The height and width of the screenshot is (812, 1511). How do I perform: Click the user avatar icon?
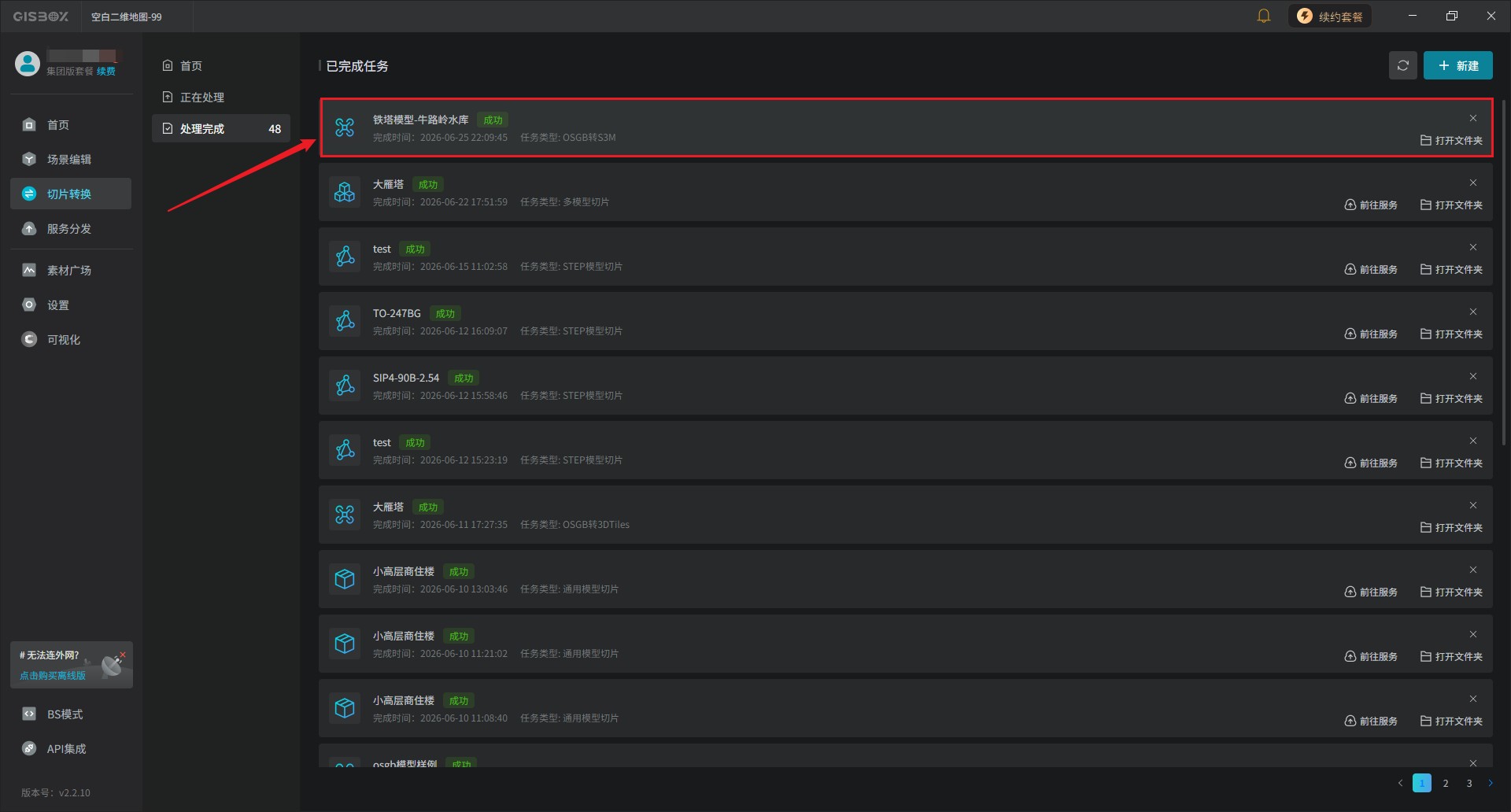coord(28,64)
